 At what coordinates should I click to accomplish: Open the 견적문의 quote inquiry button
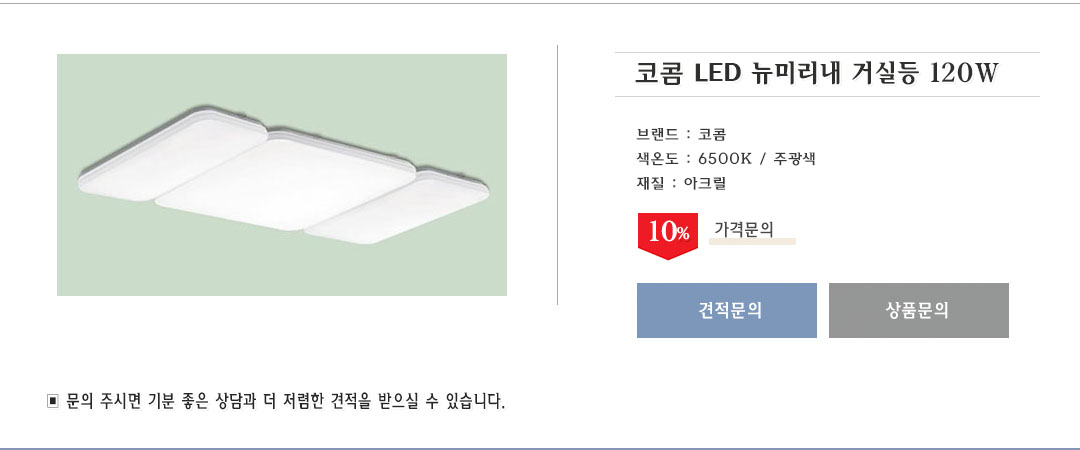pyautogui.click(x=727, y=310)
